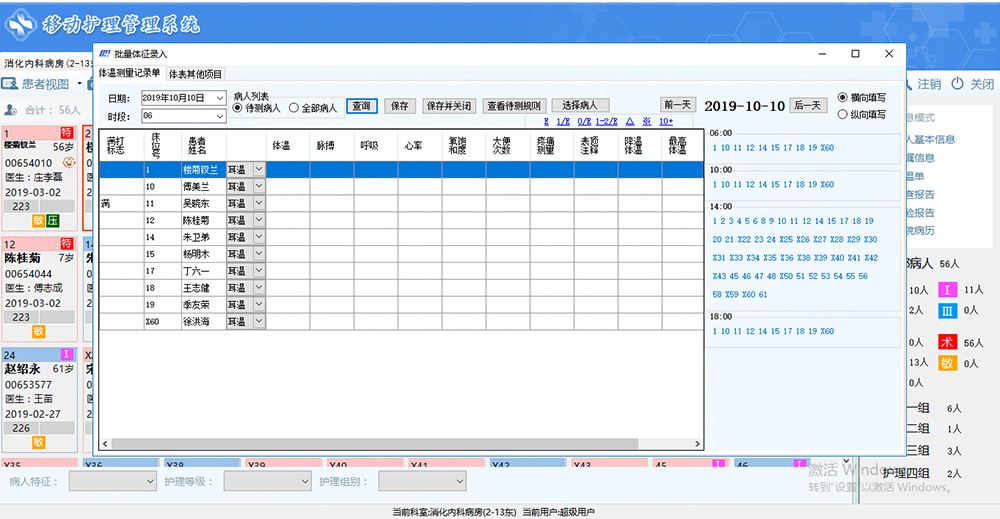
Task: Click the 敏 allergy tag on bed 1 card
Action: point(38,221)
